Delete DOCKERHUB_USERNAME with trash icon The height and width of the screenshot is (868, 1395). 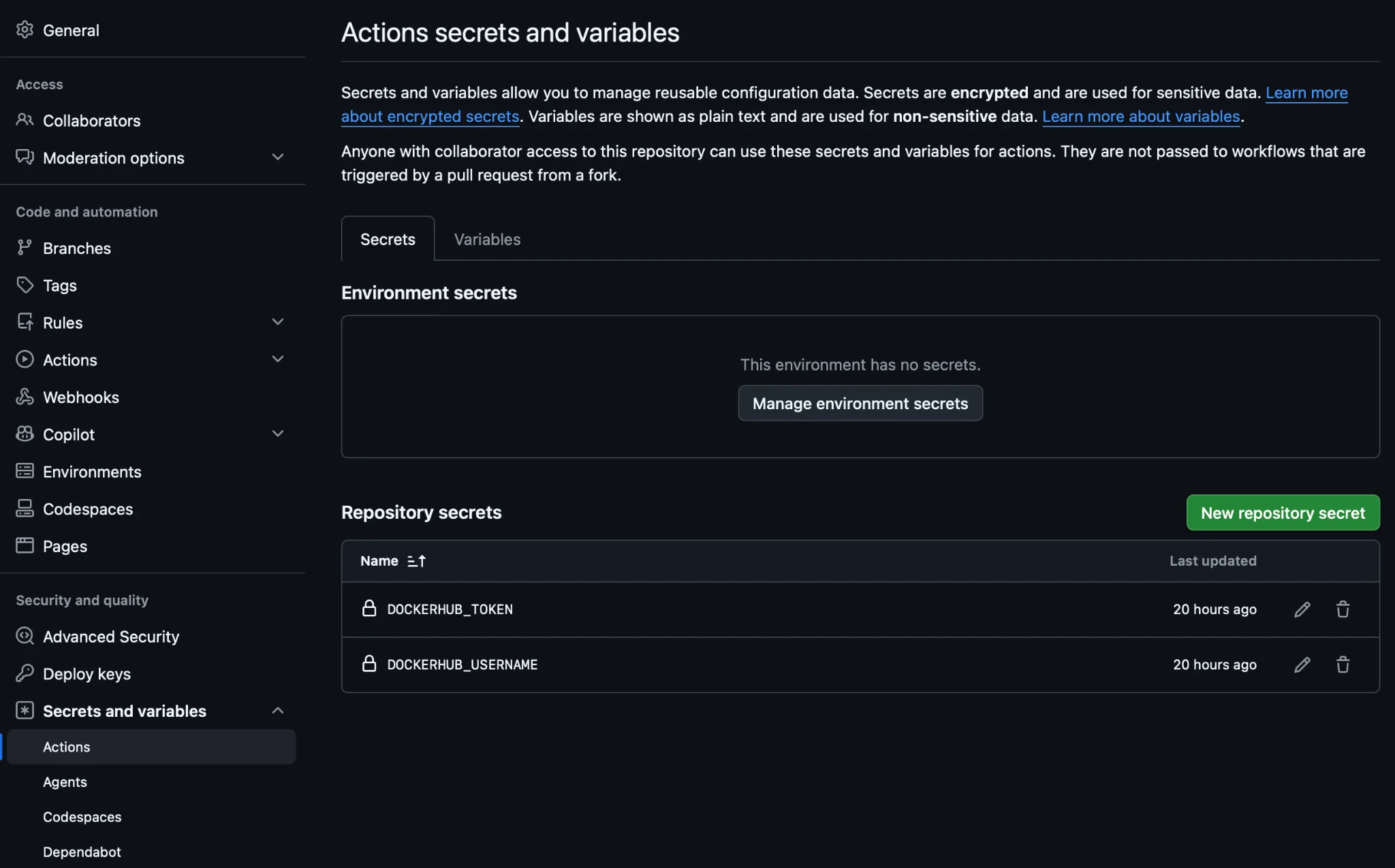[1343, 664]
